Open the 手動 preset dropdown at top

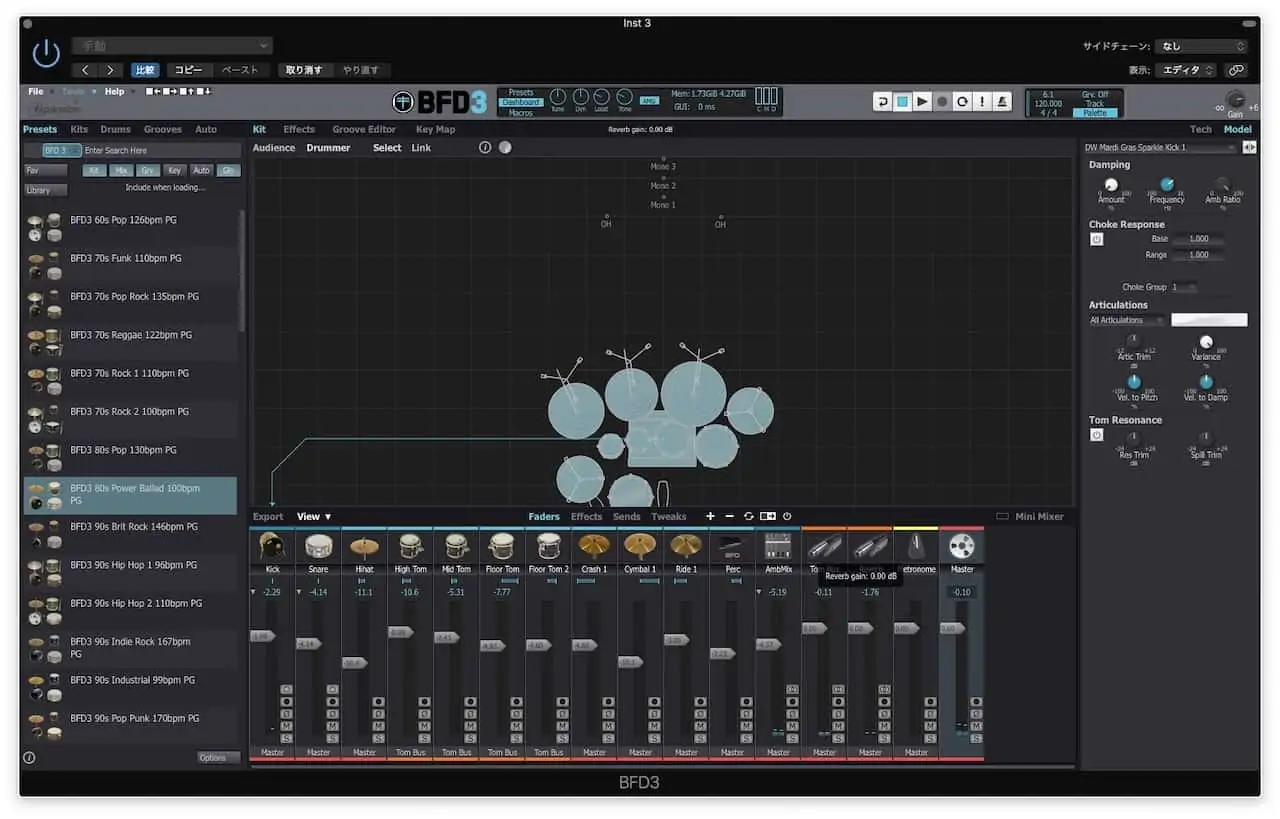click(x=171, y=45)
